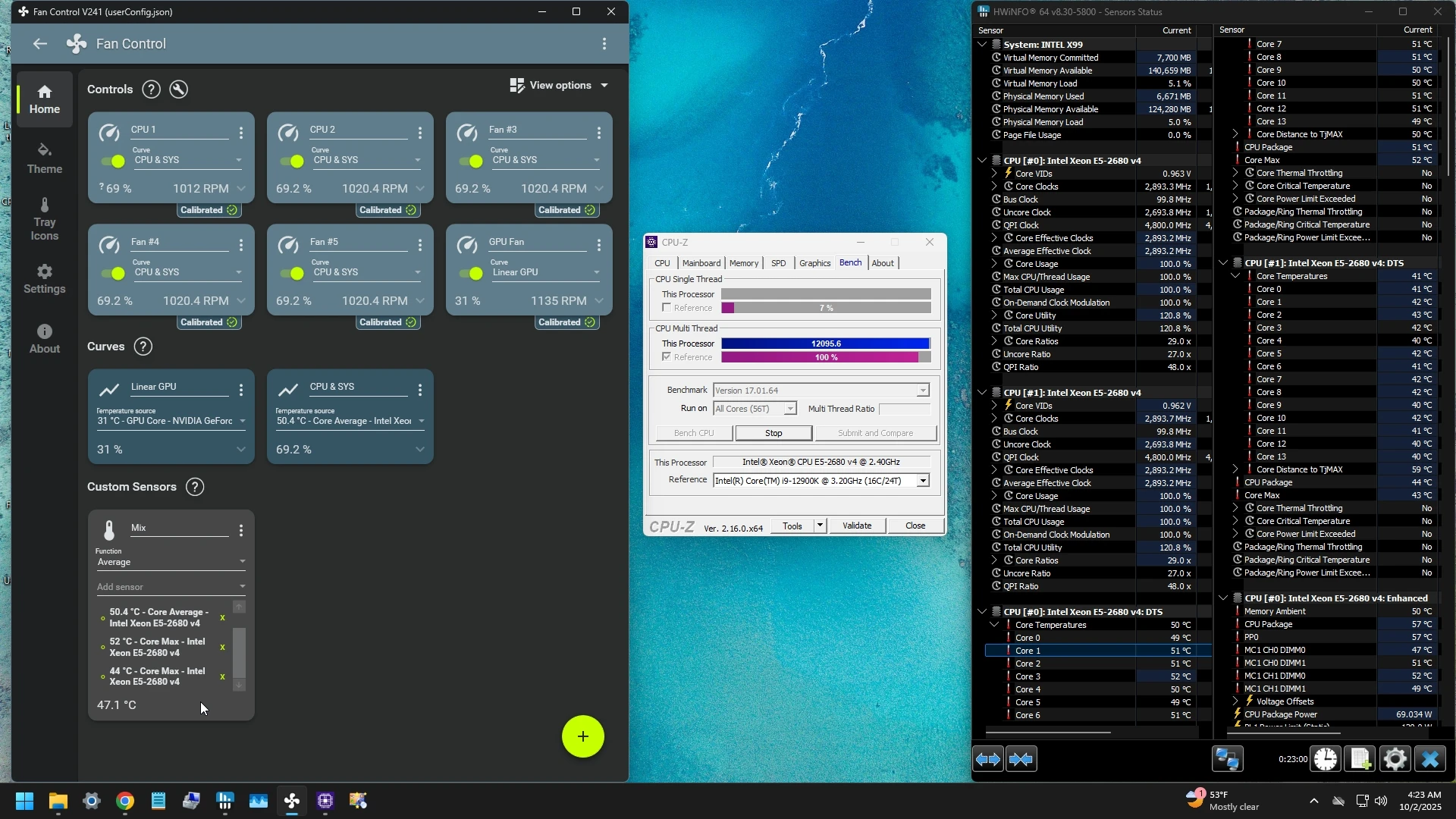The width and height of the screenshot is (1456, 819).
Task: Click back arrow in Fan Control header
Action: point(39,44)
